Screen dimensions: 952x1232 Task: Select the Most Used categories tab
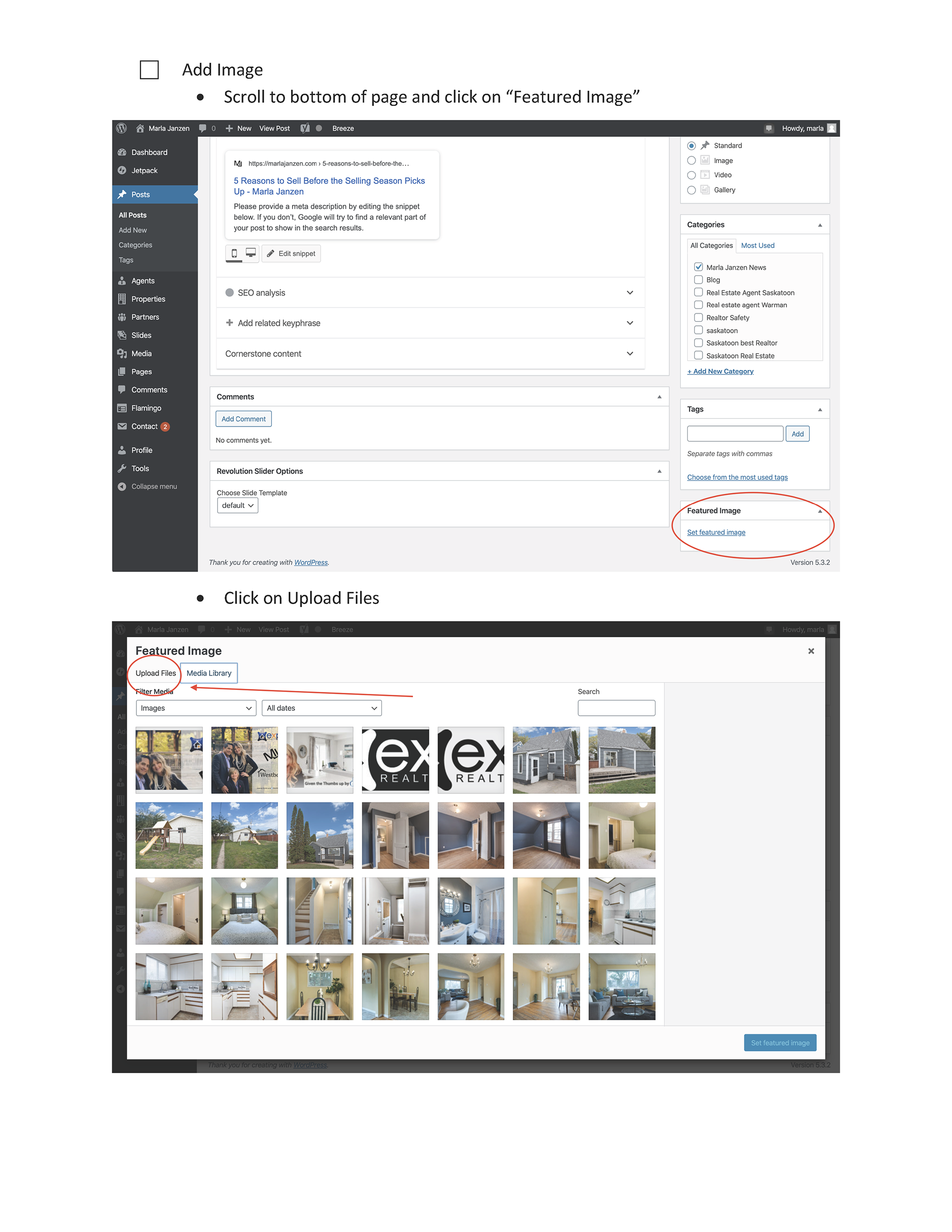(x=758, y=246)
